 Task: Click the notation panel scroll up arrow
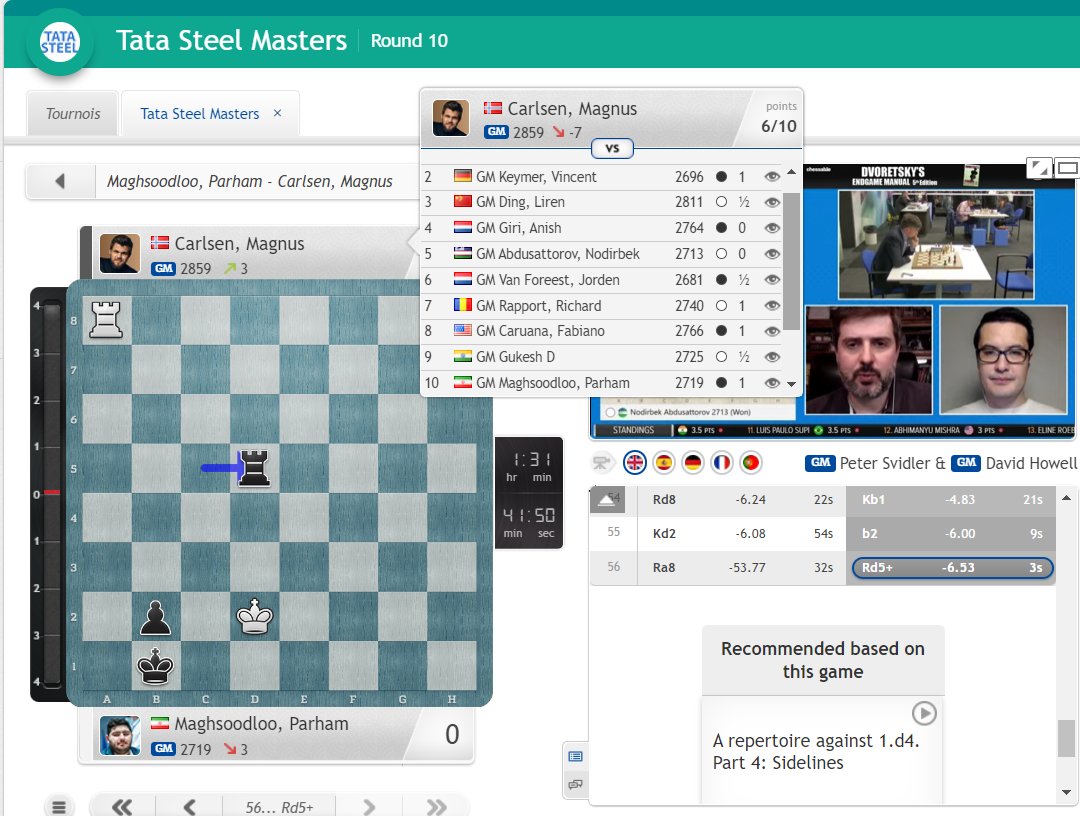tap(1066, 497)
